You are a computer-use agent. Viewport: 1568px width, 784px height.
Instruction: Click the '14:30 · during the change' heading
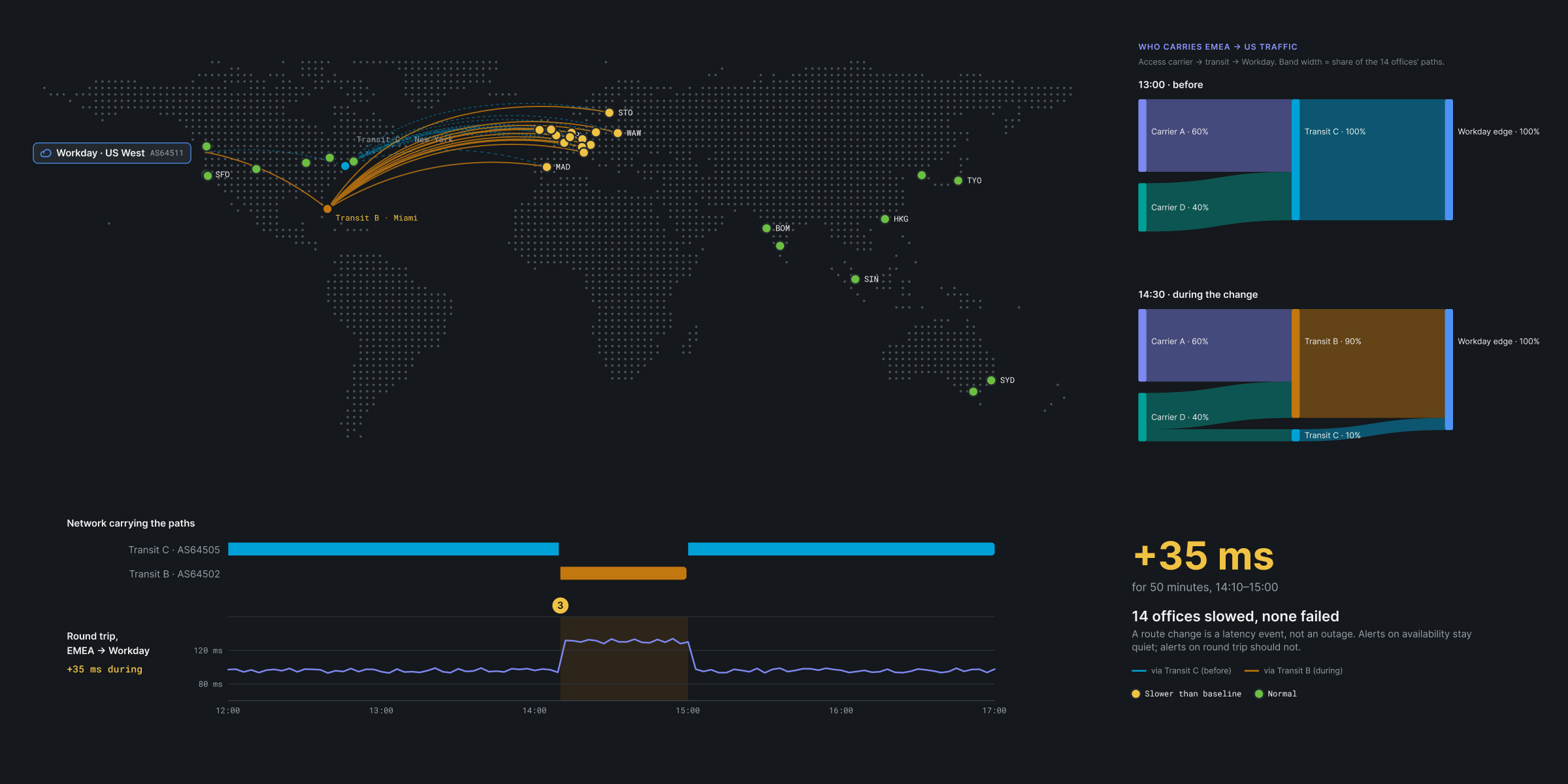point(1198,295)
